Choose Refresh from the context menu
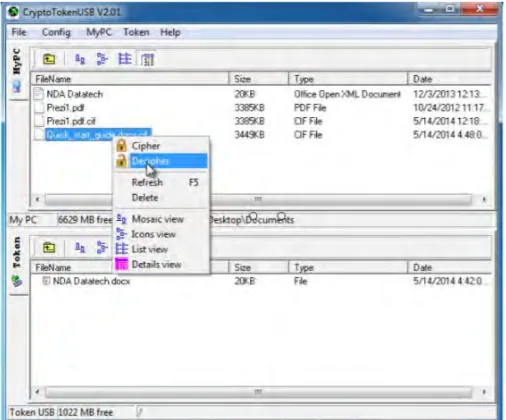 pos(161,182)
